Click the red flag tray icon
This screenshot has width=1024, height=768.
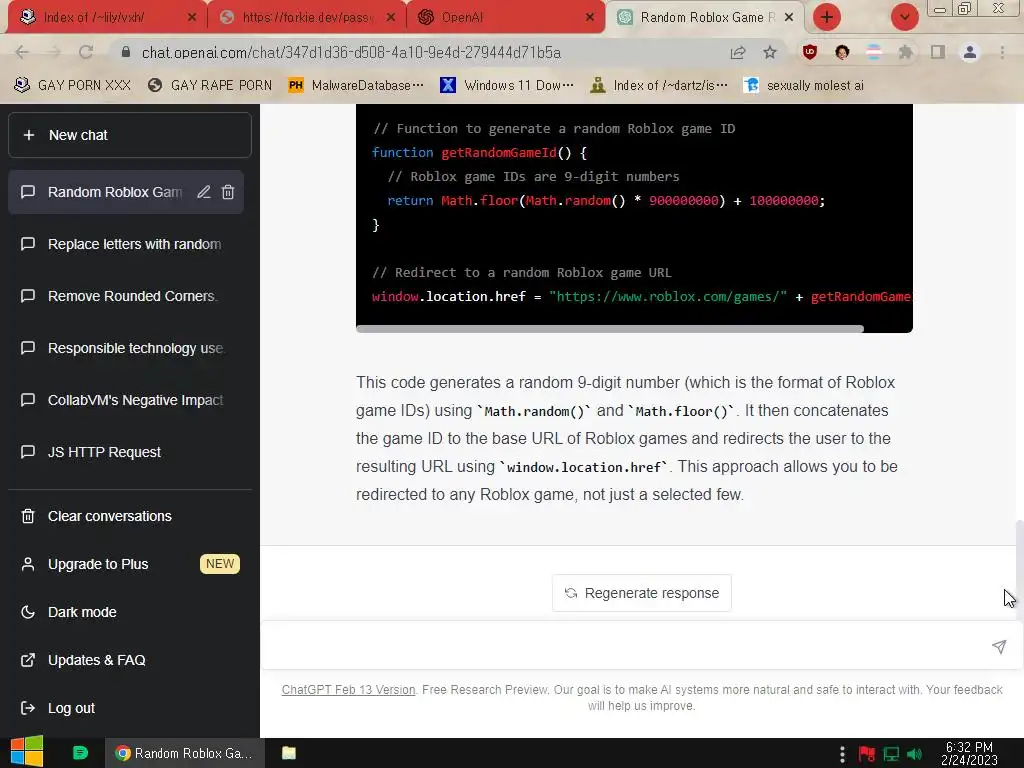pyautogui.click(x=867, y=754)
